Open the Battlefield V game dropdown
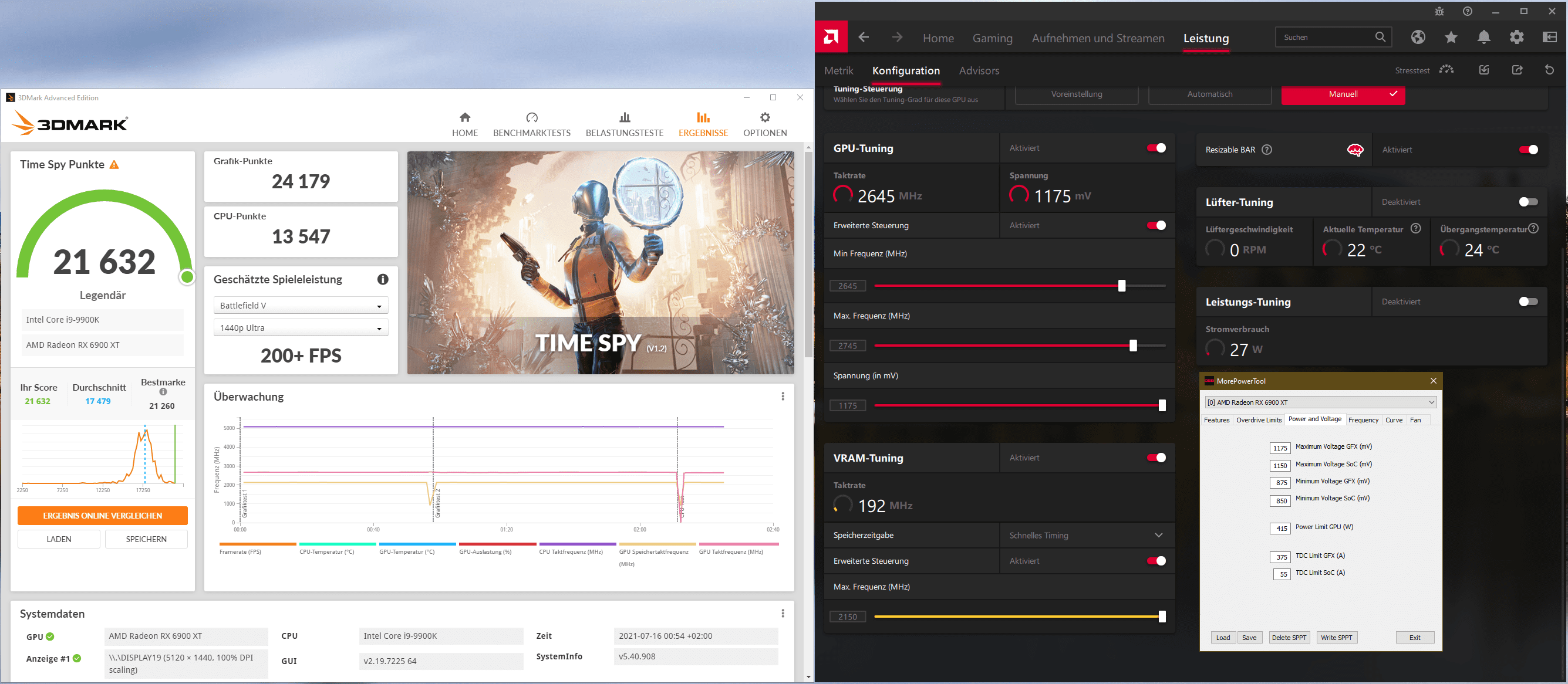 (x=301, y=306)
